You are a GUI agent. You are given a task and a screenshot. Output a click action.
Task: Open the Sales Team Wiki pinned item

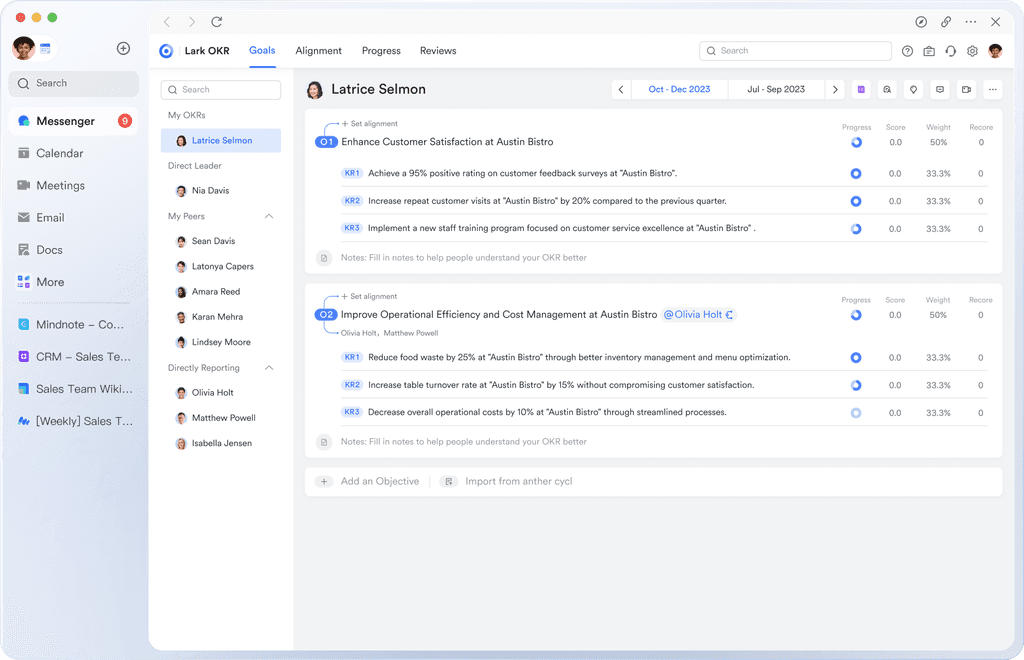(73, 389)
